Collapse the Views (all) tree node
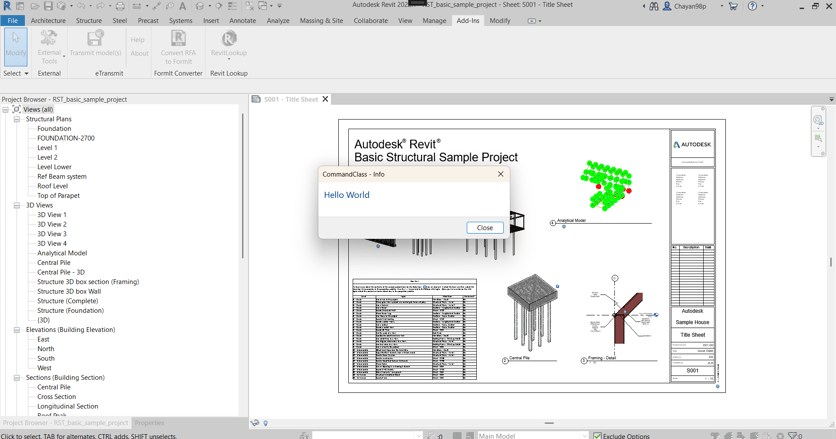The width and height of the screenshot is (836, 439). 5,109
